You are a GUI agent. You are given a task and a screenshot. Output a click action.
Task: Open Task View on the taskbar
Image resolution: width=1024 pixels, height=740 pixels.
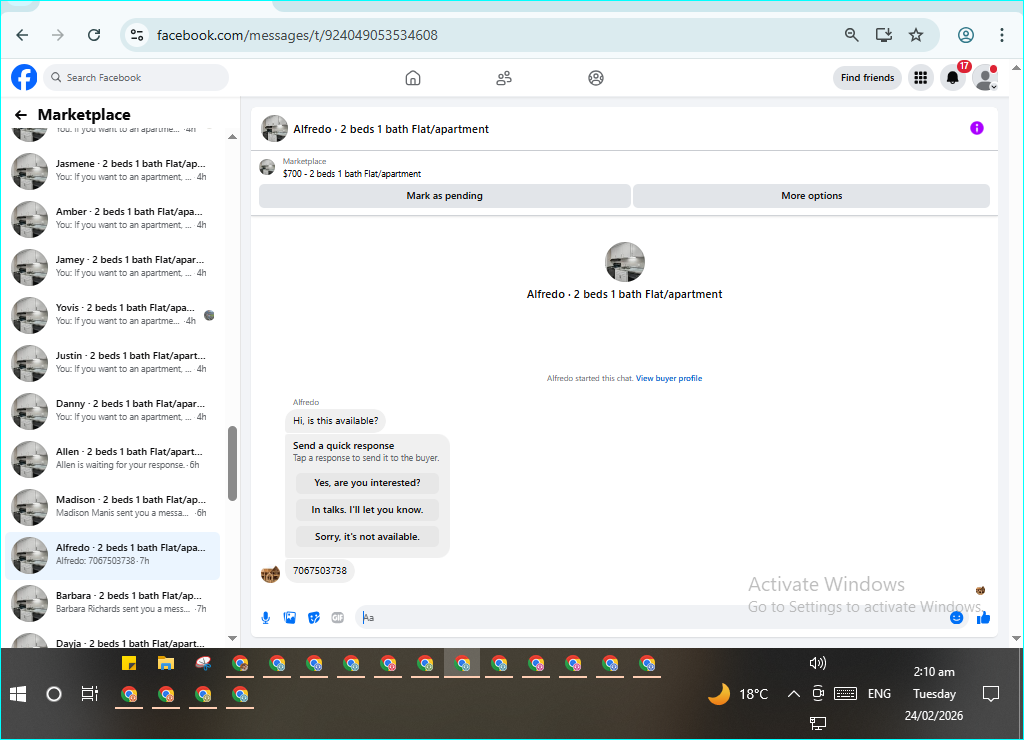click(x=89, y=694)
